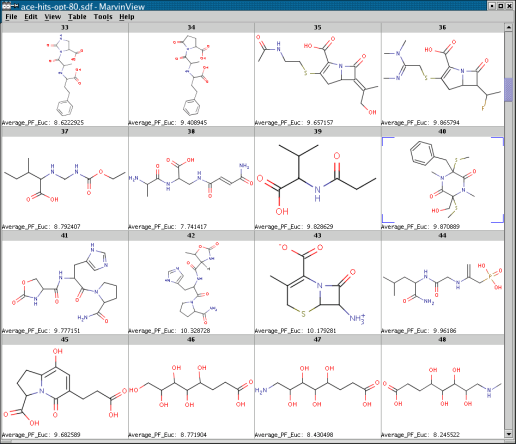Click the scroll down arrow of the vertical scrollbar

click(x=508, y=434)
